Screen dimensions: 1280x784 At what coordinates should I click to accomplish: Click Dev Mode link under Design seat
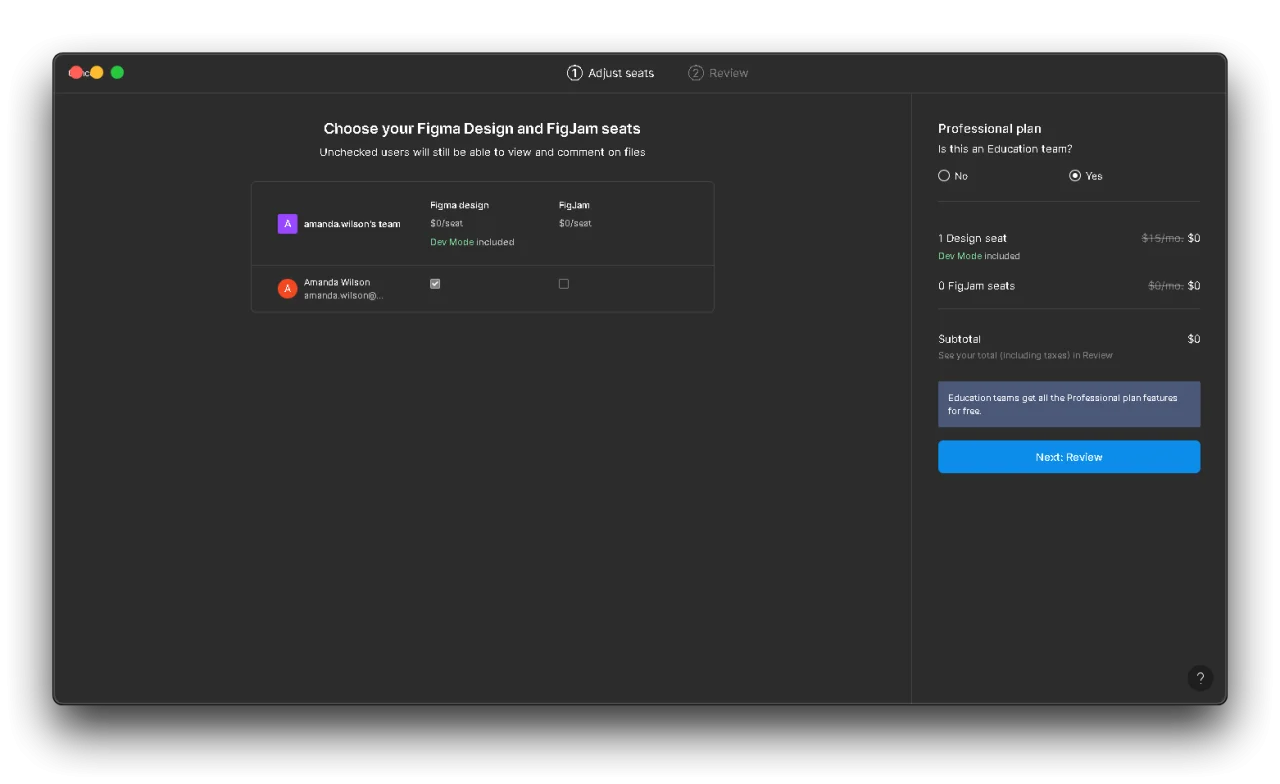coord(960,256)
